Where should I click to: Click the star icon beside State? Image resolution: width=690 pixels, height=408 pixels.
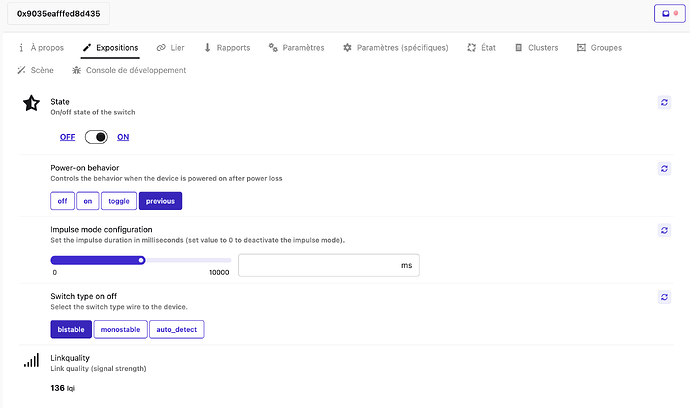coord(31,104)
